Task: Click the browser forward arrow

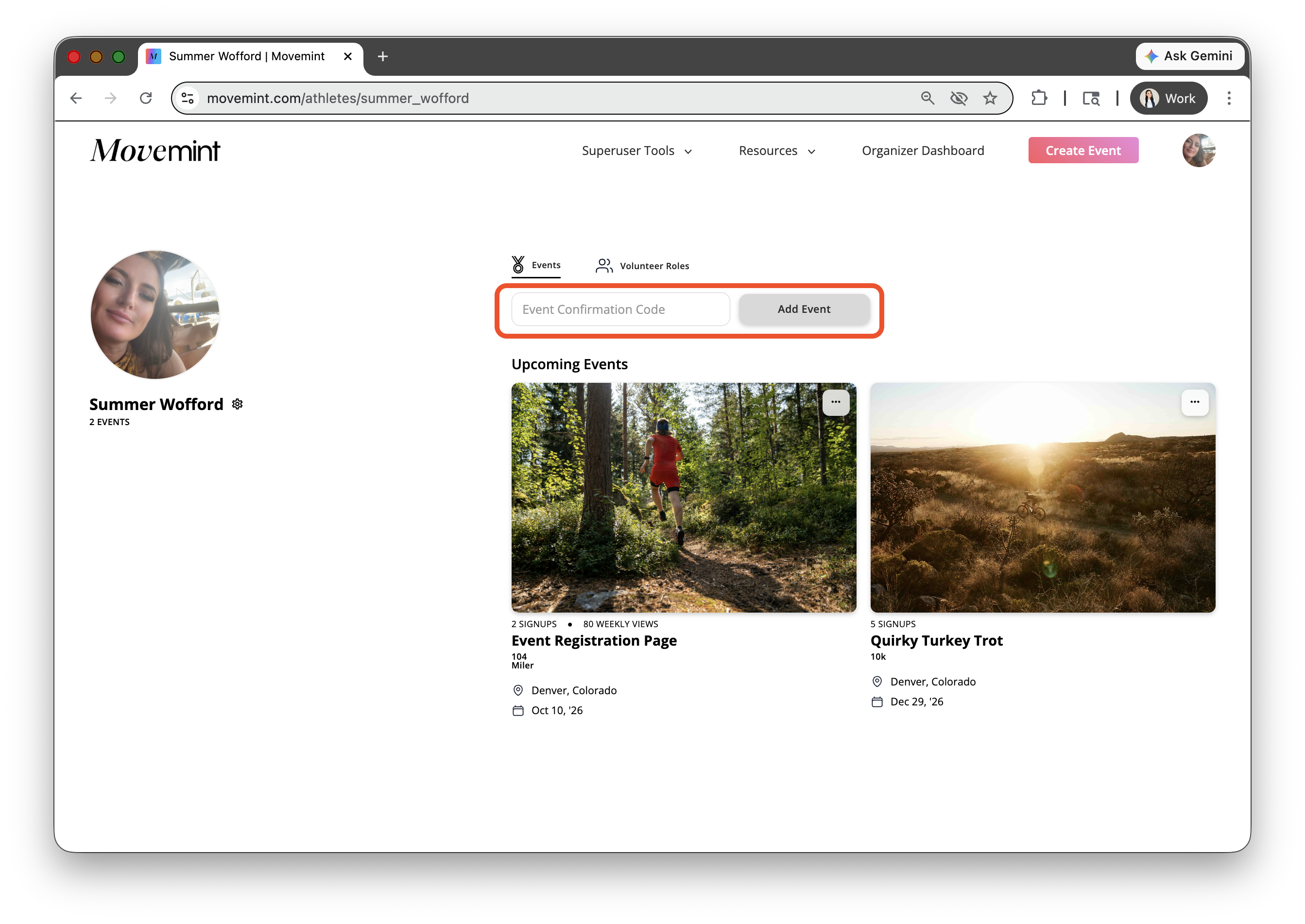Action: click(x=110, y=99)
